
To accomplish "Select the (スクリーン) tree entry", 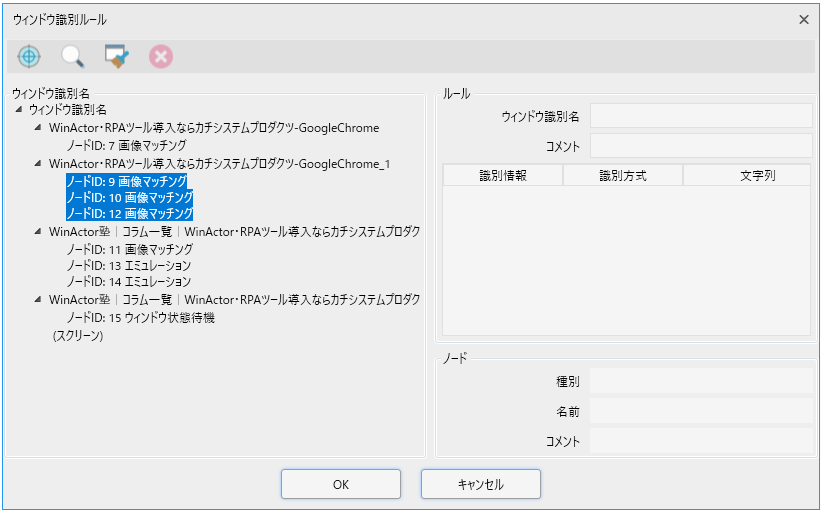I will point(78,336).
